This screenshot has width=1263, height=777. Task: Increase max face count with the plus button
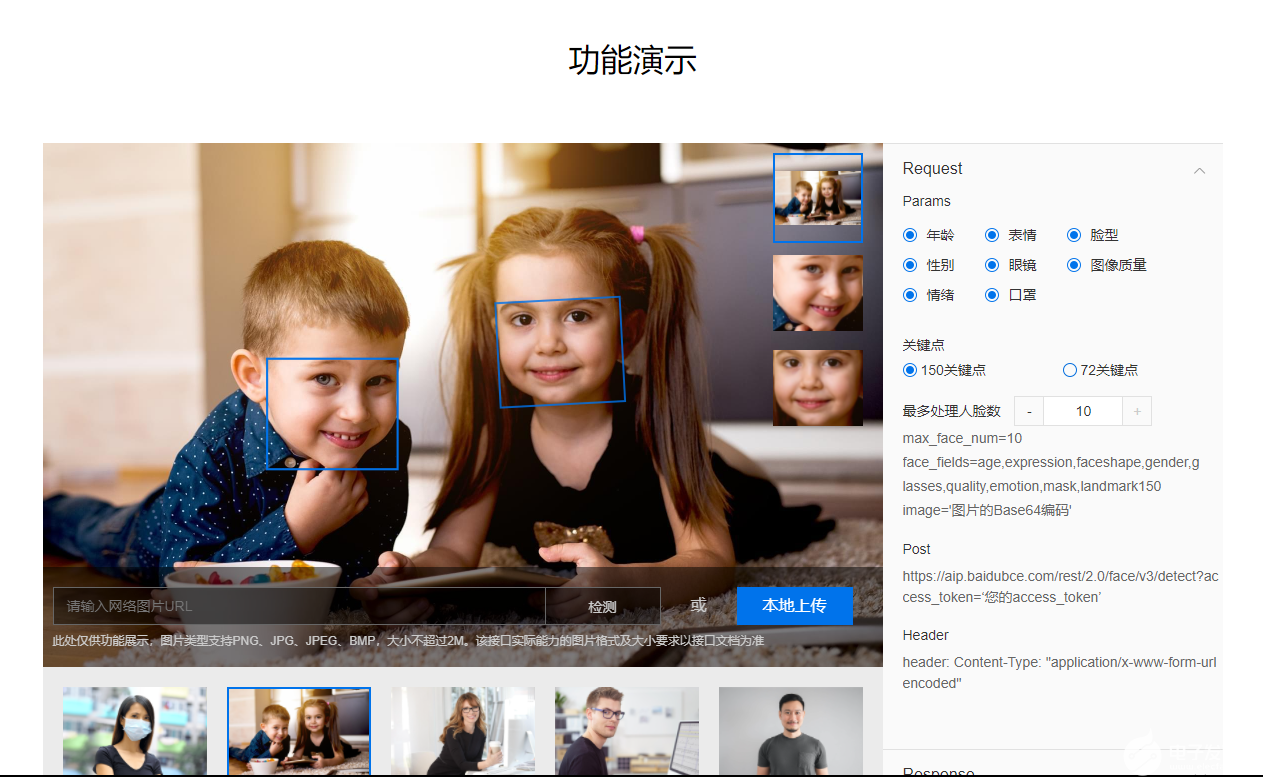tap(1137, 410)
